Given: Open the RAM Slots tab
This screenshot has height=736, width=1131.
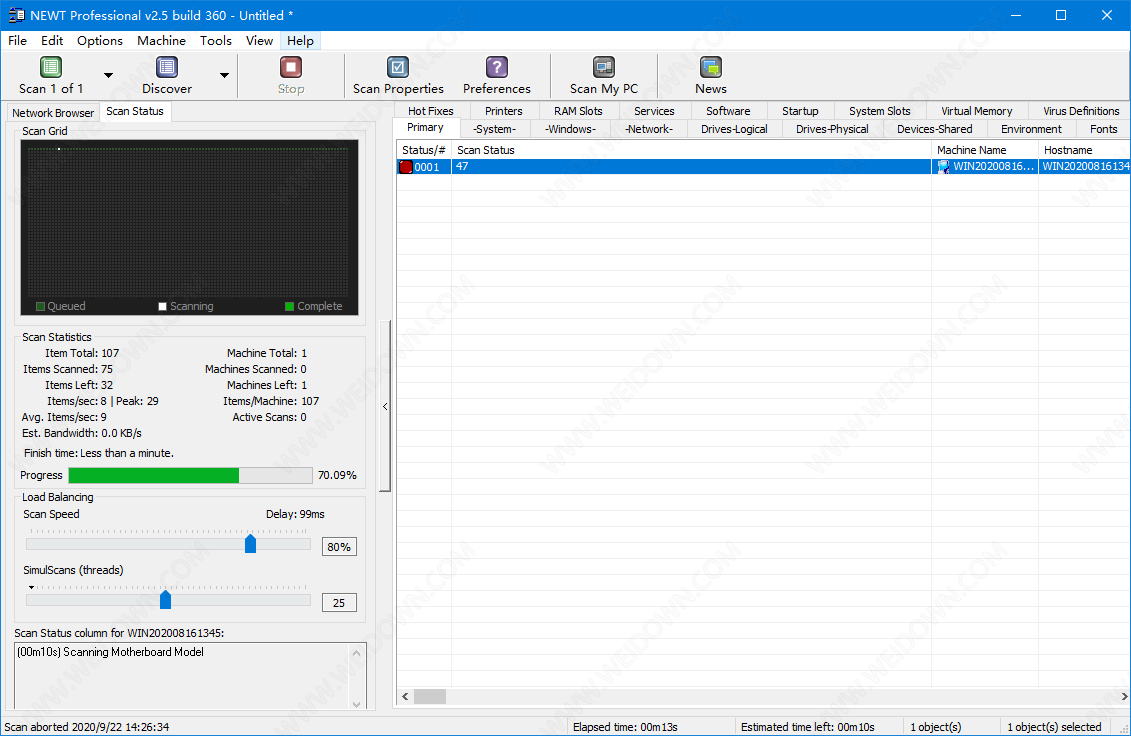Looking at the screenshot, I should [578, 111].
